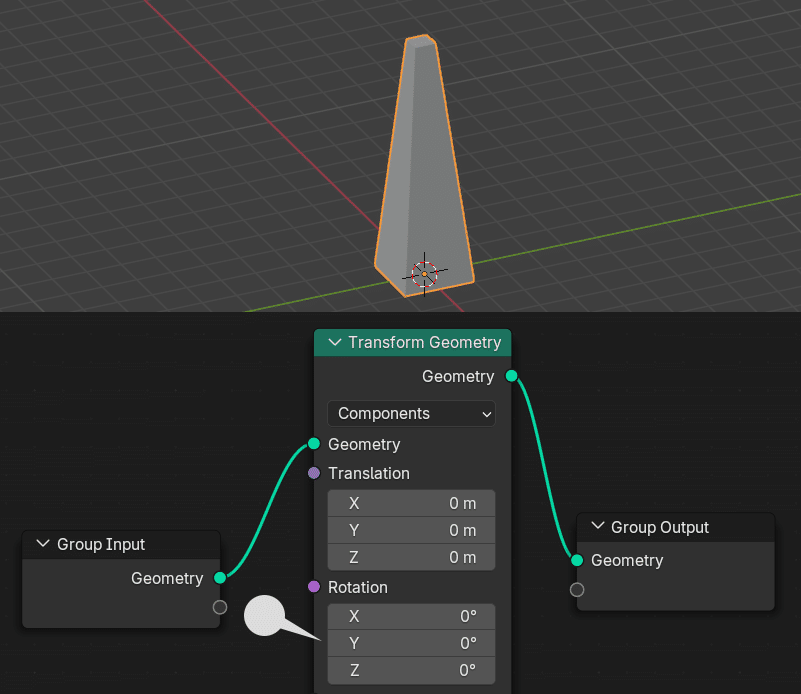Click the Transform Geometry input Geometry socket
801x694 pixels.
pos(314,444)
